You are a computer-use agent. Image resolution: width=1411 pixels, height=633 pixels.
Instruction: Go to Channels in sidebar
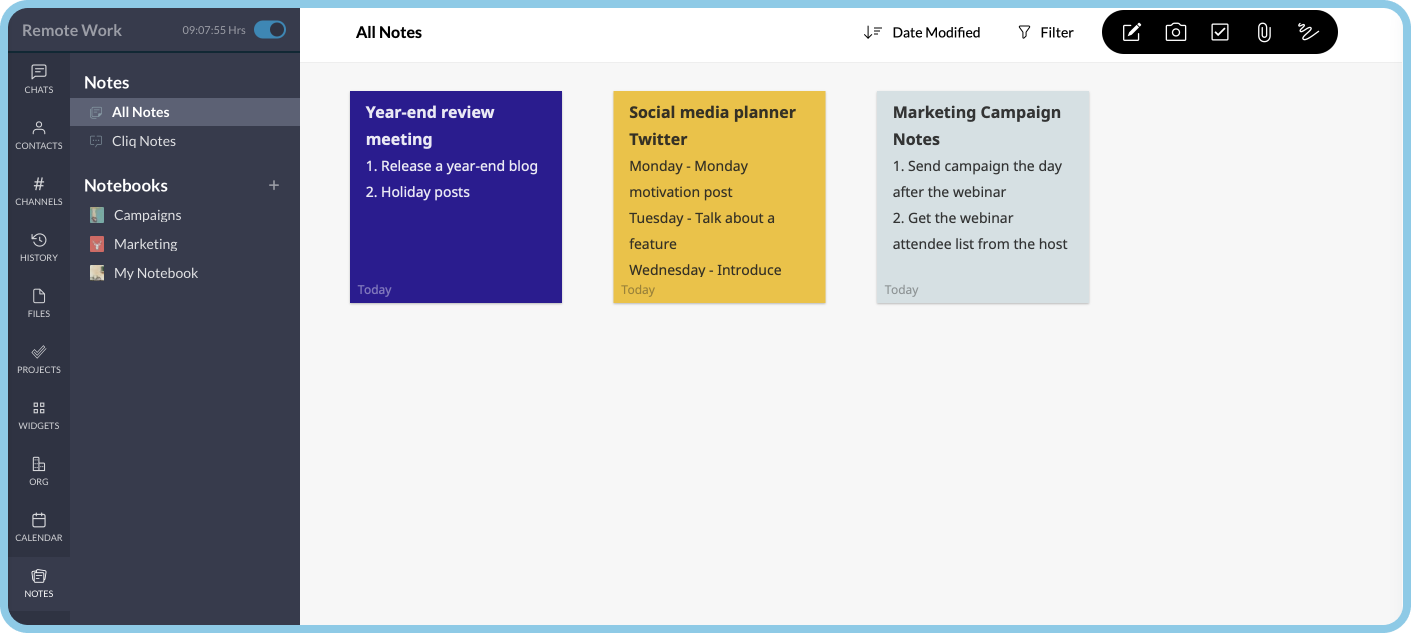pyautogui.click(x=39, y=191)
